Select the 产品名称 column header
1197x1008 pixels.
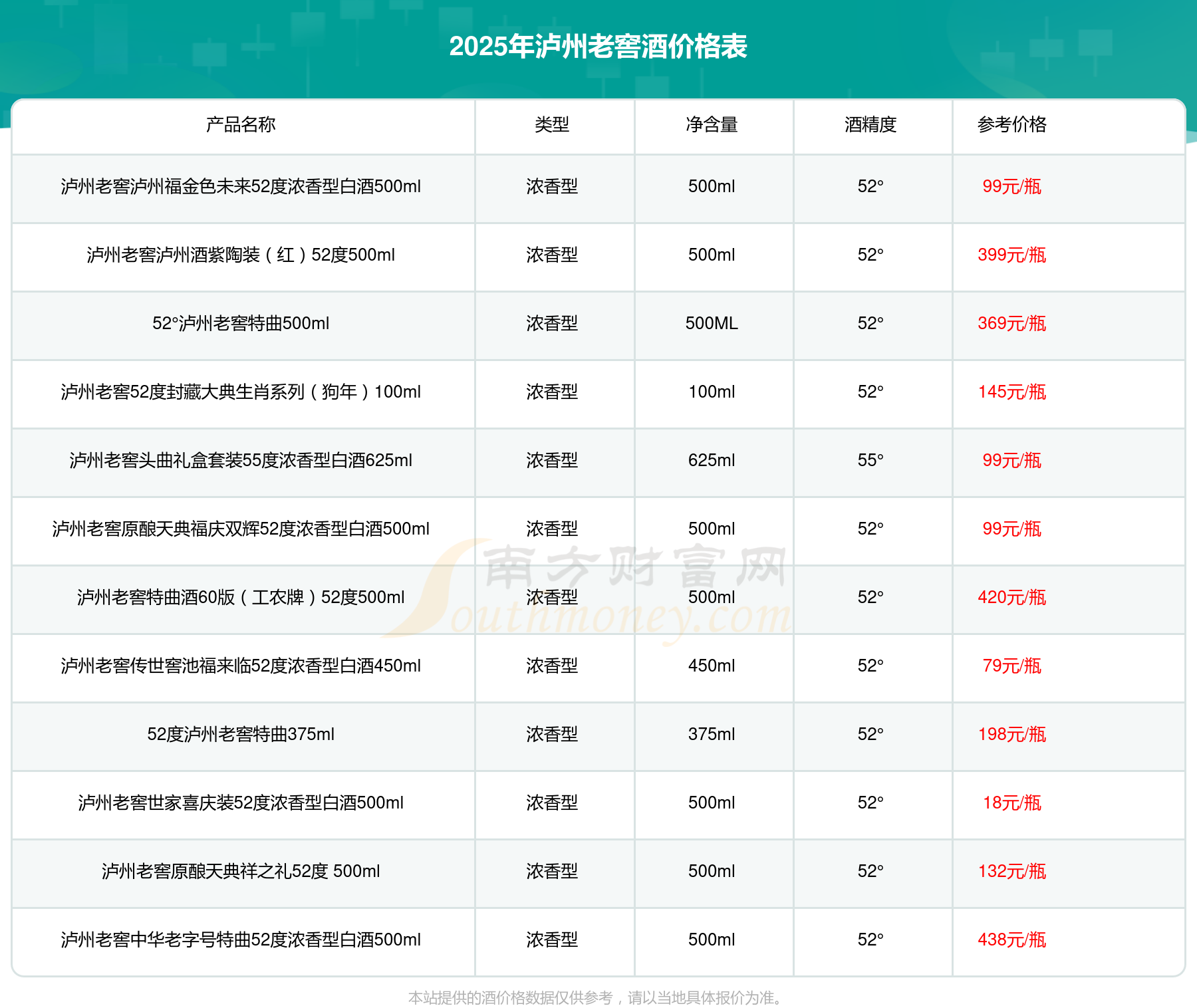point(241,124)
